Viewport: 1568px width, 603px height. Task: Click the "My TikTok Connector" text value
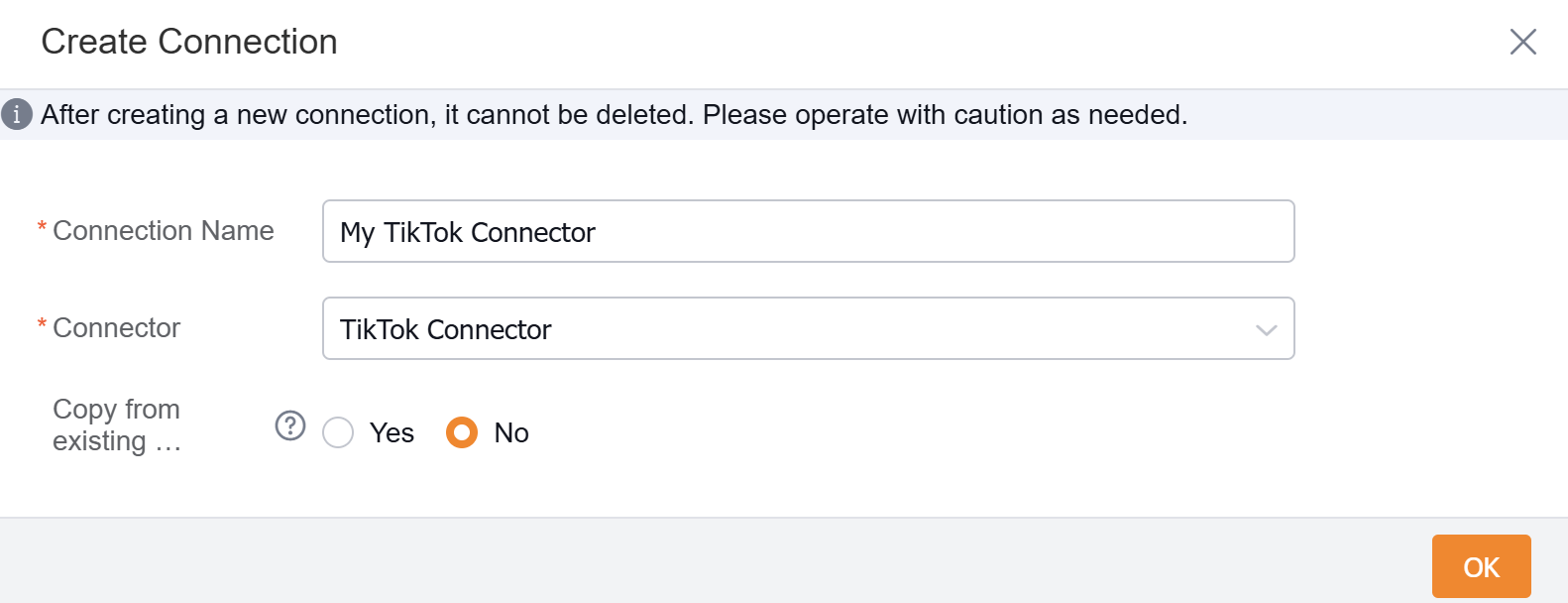pos(468,233)
